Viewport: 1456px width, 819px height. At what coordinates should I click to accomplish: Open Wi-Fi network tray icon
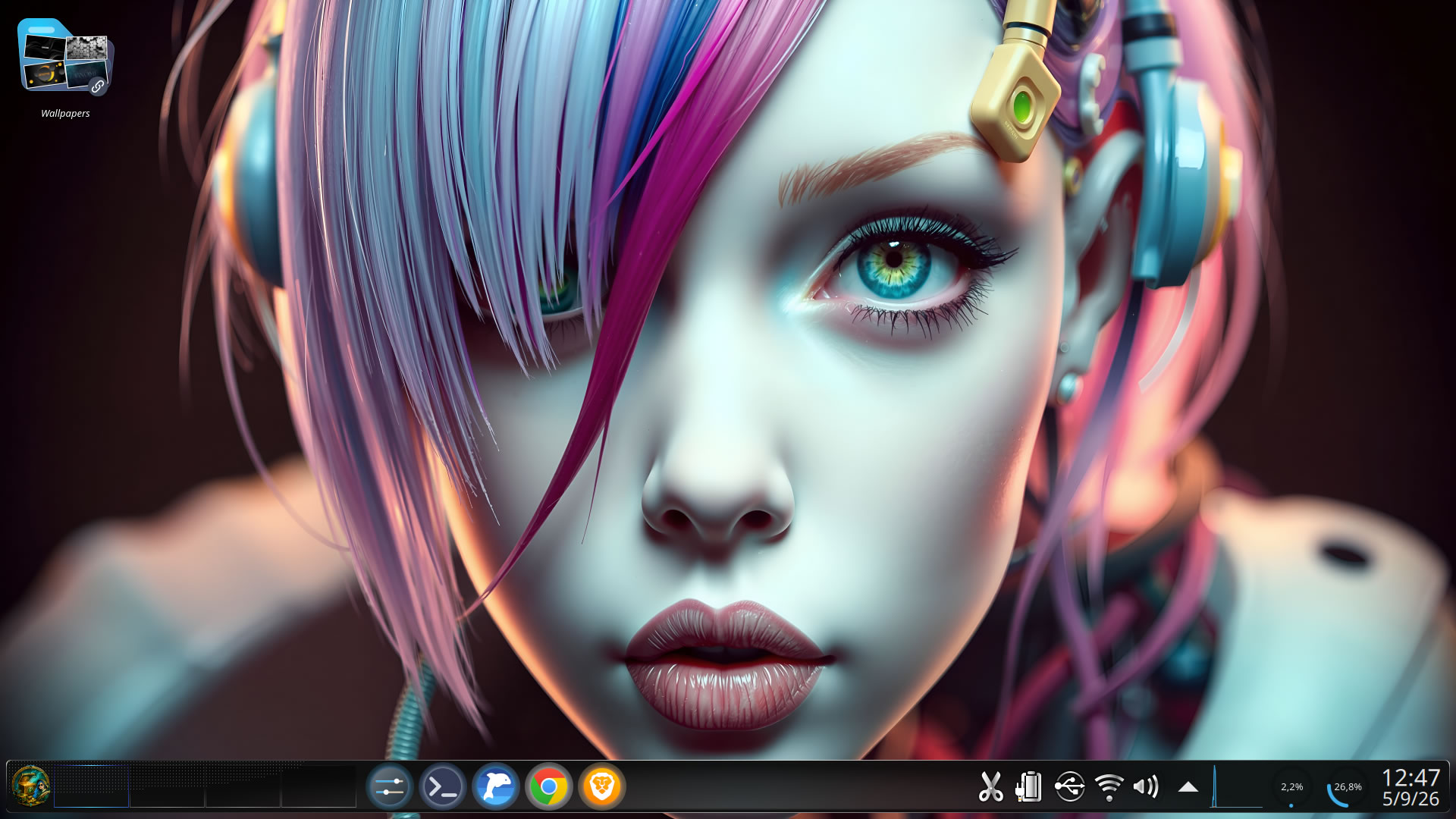click(1109, 787)
